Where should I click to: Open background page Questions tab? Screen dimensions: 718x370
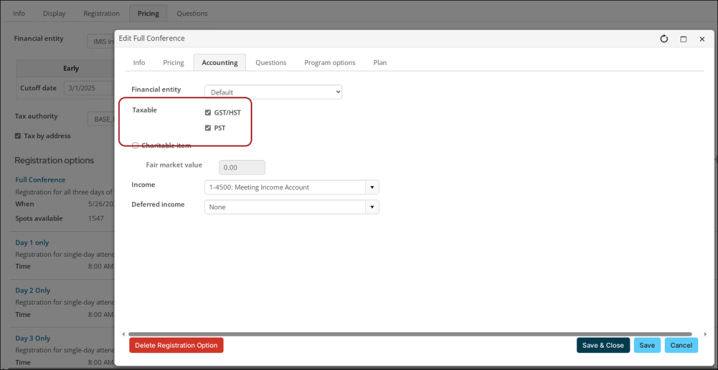tap(192, 14)
